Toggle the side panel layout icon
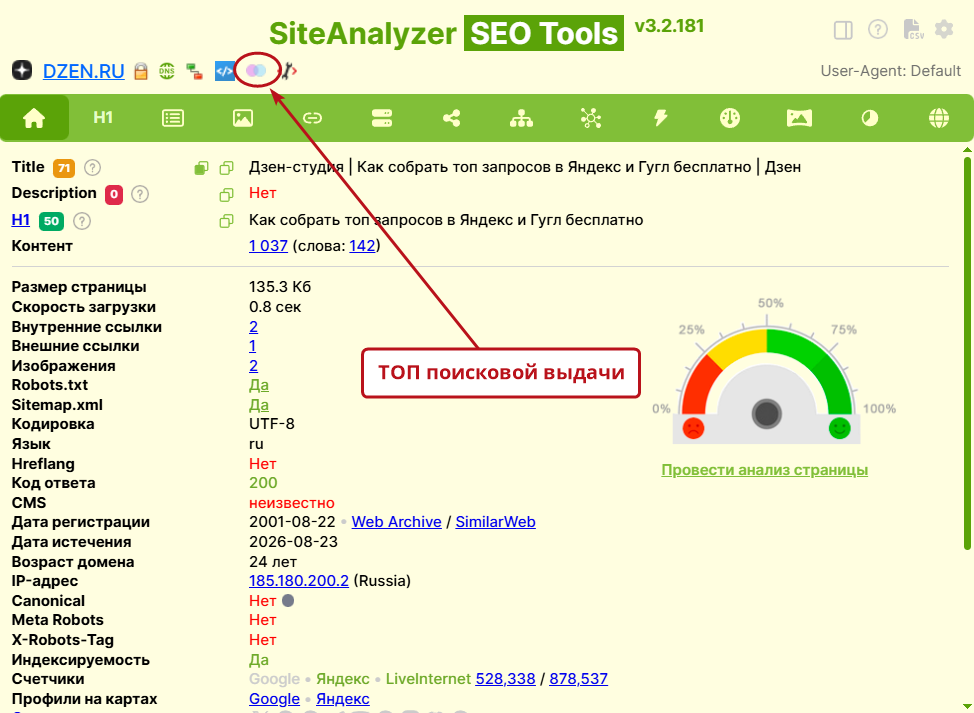974x713 pixels. (843, 29)
